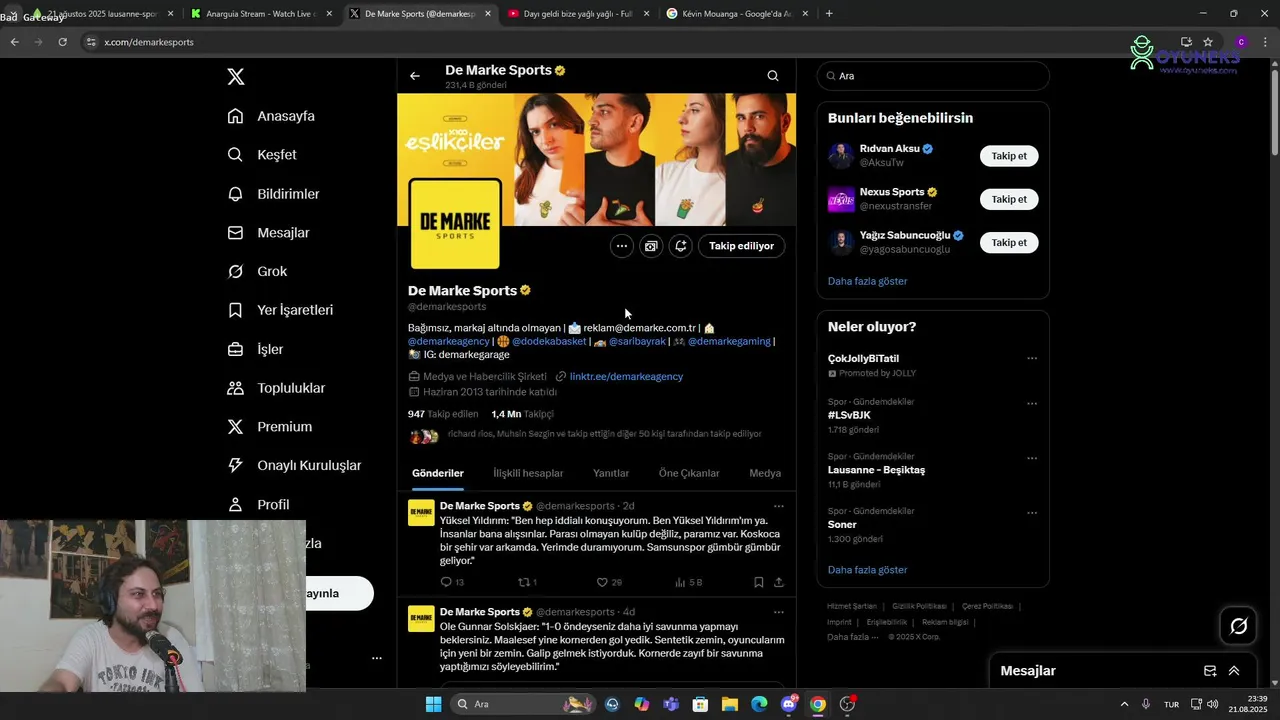Search within De Marke Sports profile
This screenshot has width=1280, height=720.
[773, 76]
